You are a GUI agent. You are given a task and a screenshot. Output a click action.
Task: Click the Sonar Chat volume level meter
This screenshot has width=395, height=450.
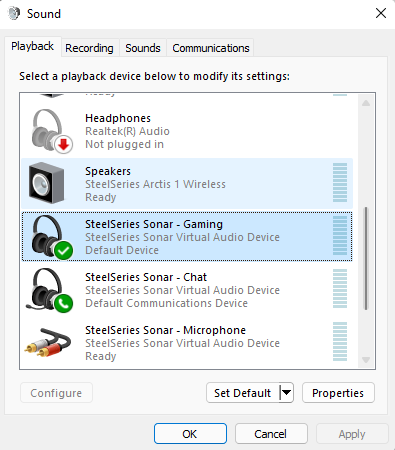coord(340,289)
